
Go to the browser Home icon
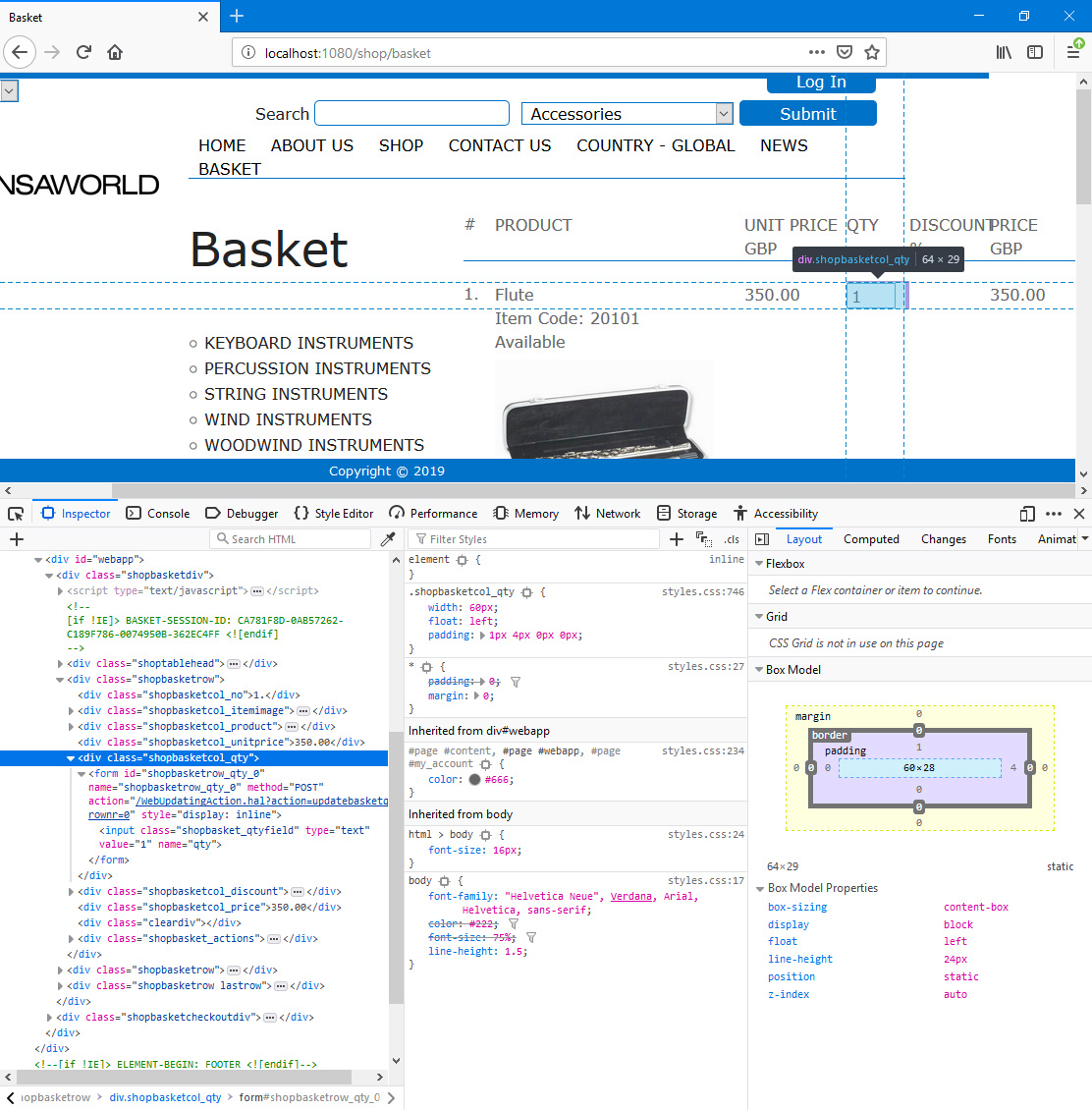click(x=115, y=52)
